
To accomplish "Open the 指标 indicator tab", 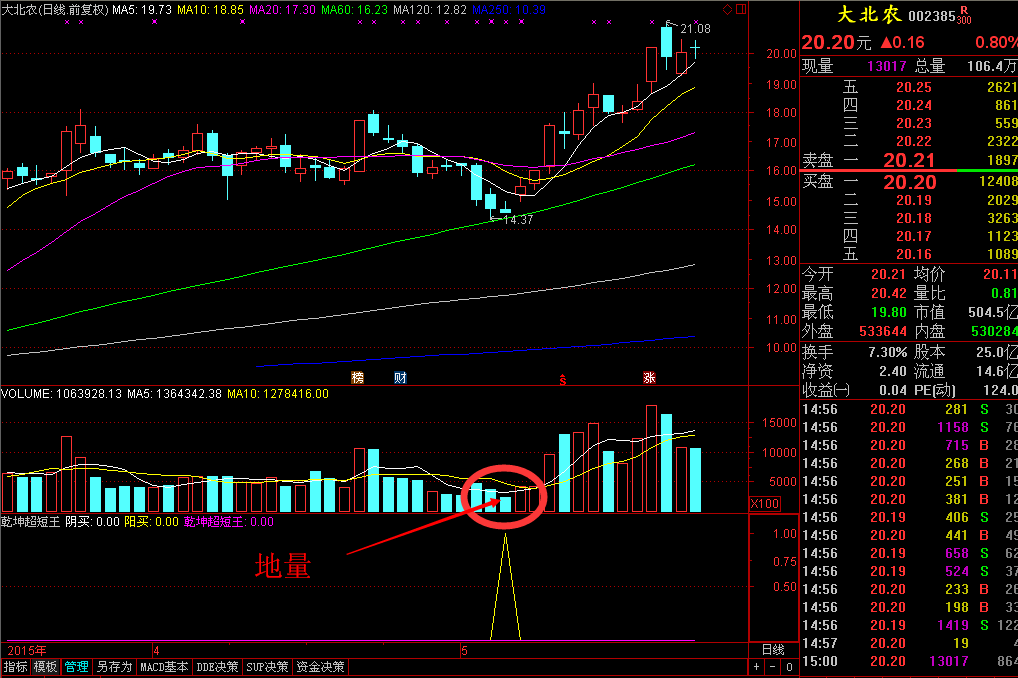I will pos(15,666).
